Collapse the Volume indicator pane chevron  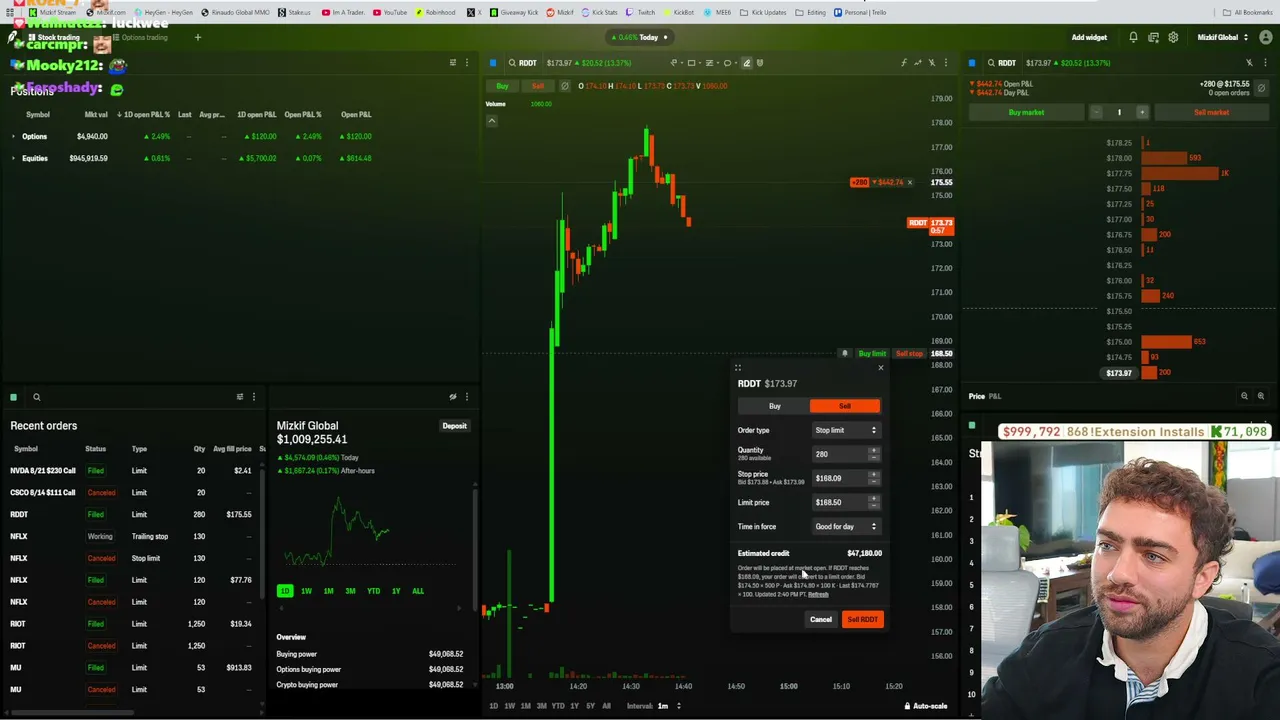[491, 121]
